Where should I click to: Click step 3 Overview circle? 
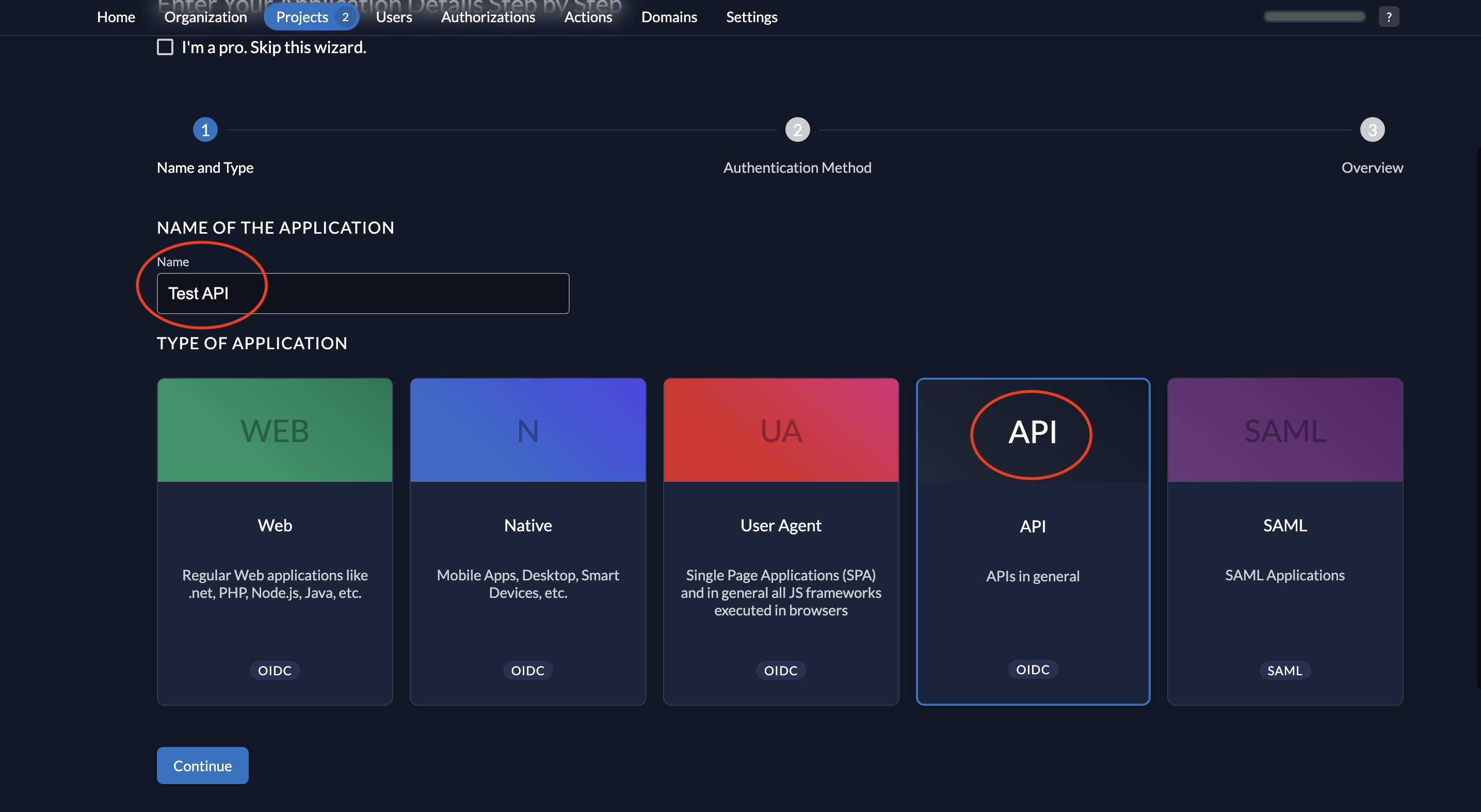1373,129
